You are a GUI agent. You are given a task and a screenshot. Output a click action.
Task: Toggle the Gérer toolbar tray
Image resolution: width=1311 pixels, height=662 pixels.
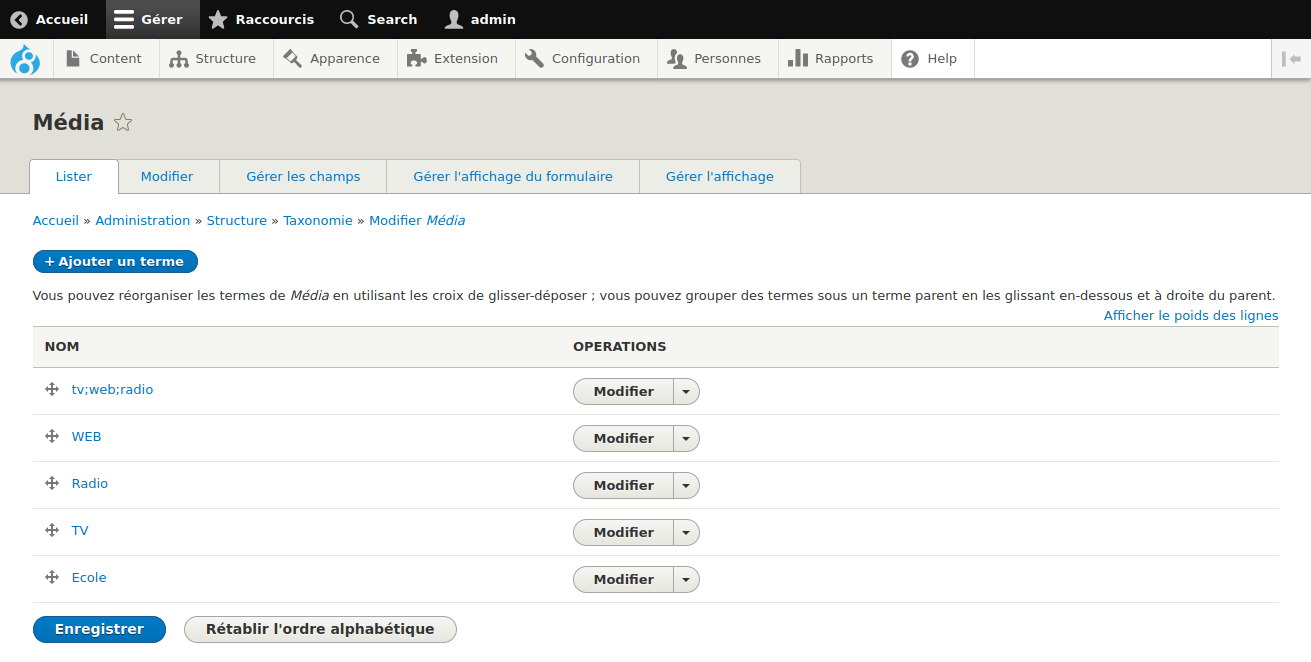tap(152, 19)
